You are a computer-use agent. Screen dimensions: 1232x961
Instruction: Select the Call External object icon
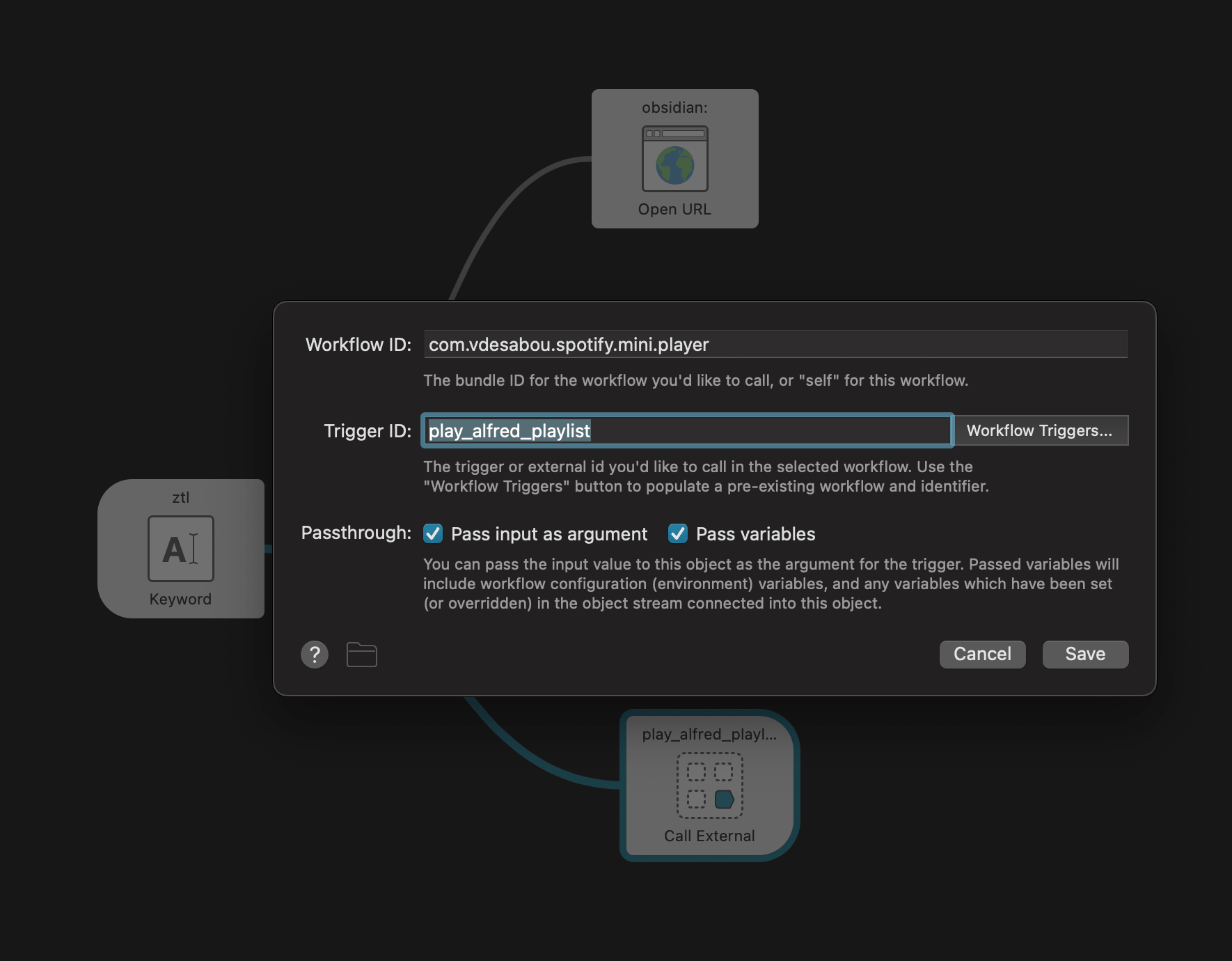[710, 786]
